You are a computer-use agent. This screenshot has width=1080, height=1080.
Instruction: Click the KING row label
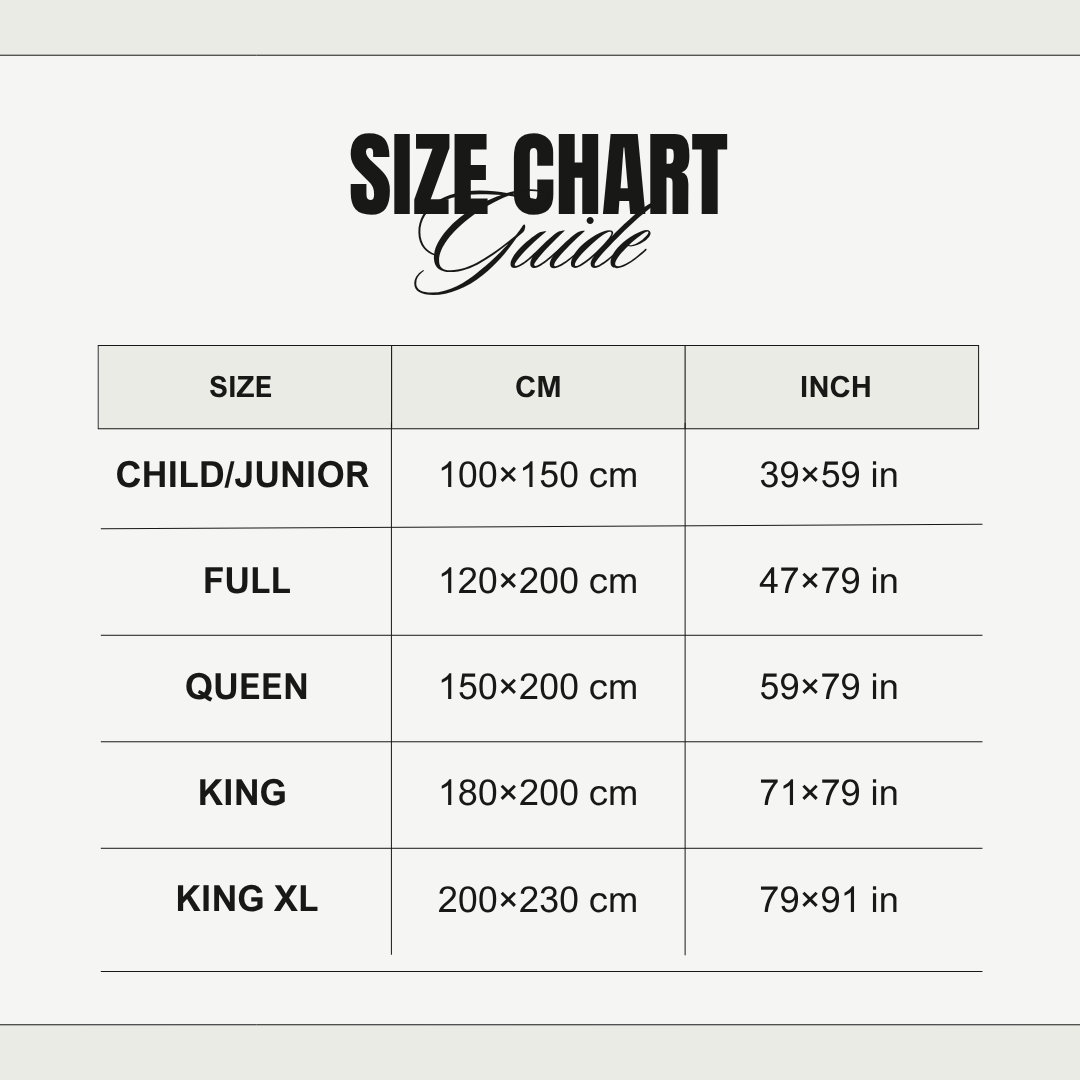click(243, 793)
